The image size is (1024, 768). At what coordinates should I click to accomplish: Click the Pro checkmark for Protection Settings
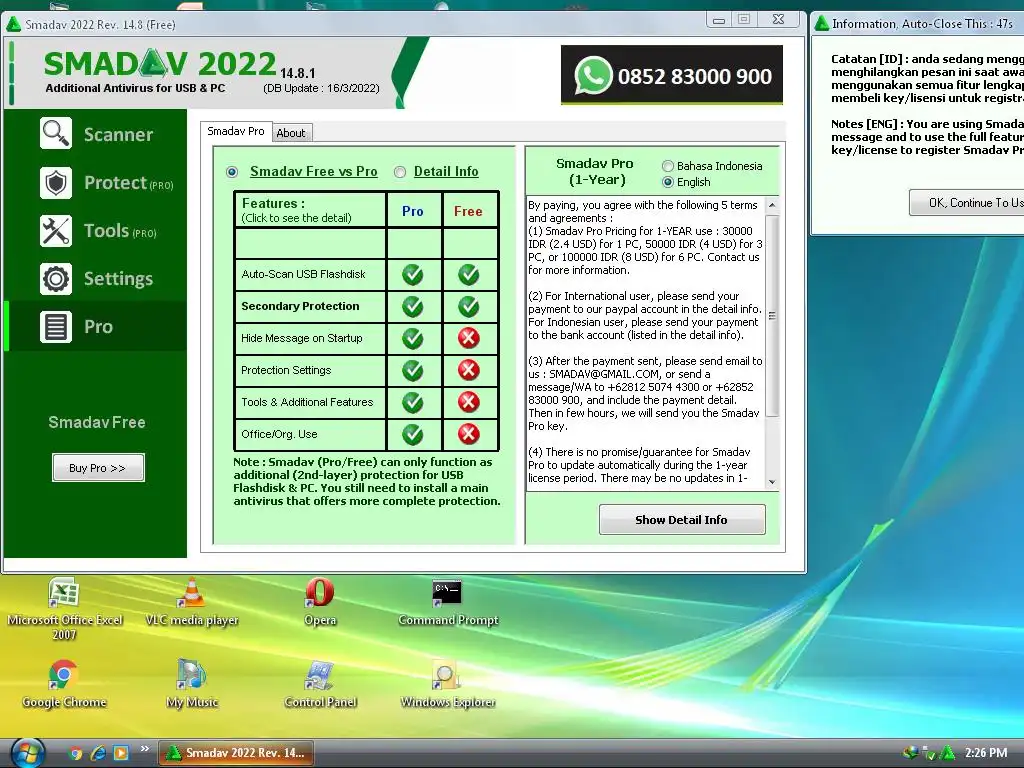click(x=413, y=370)
